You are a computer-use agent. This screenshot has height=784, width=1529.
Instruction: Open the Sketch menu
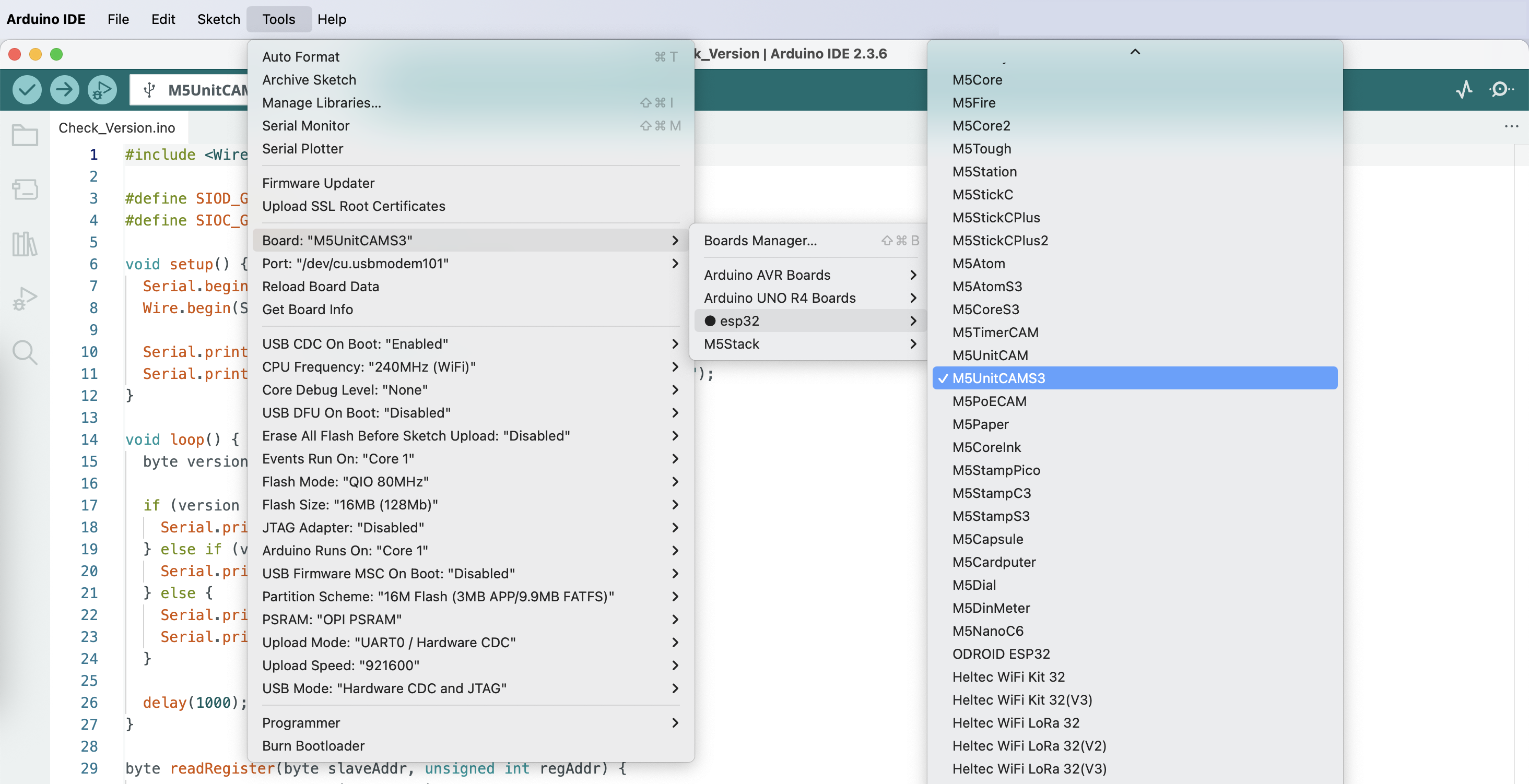tap(218, 19)
